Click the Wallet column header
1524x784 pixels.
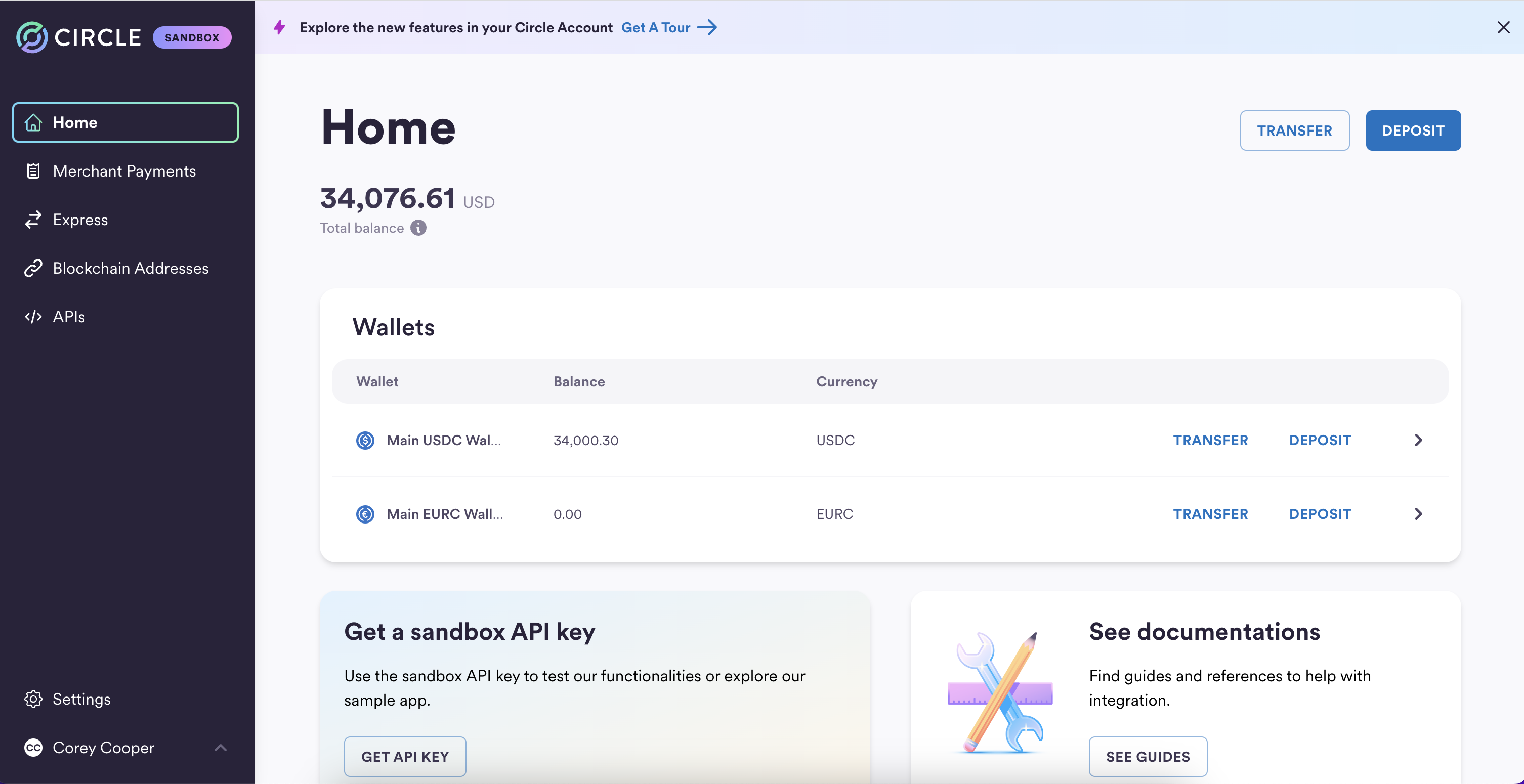(377, 381)
